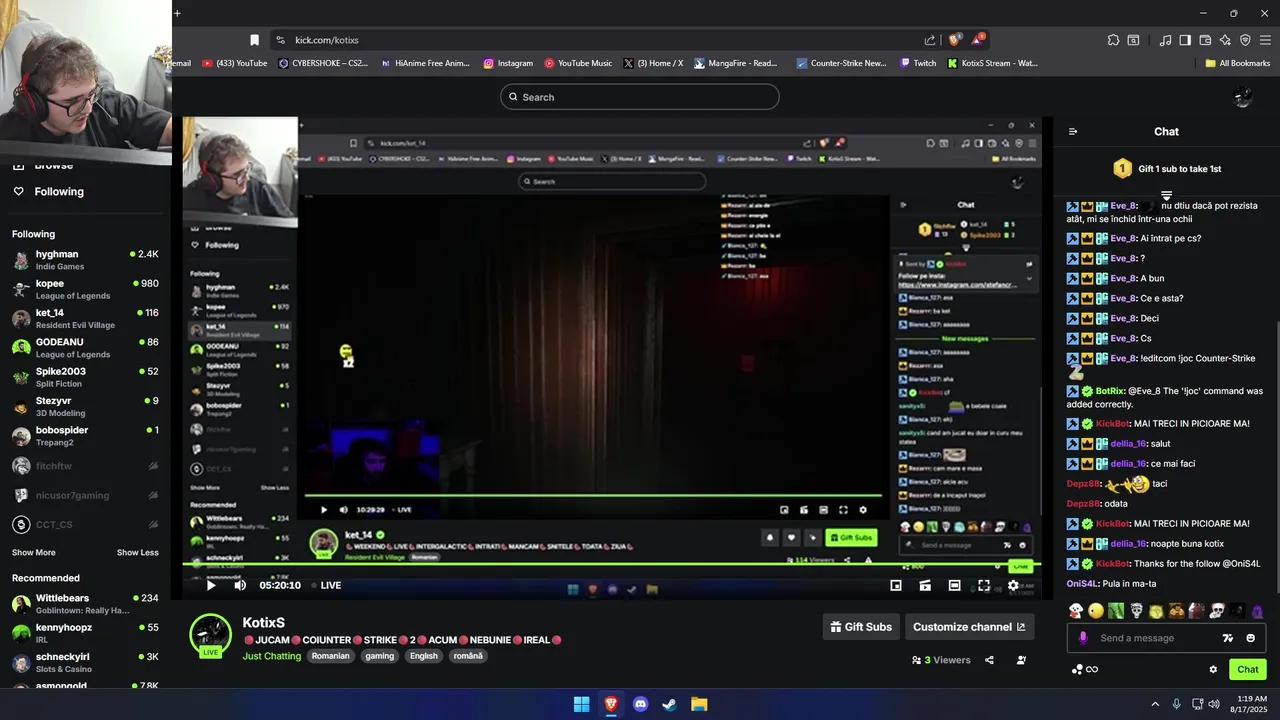Select the English tag

tap(423, 656)
